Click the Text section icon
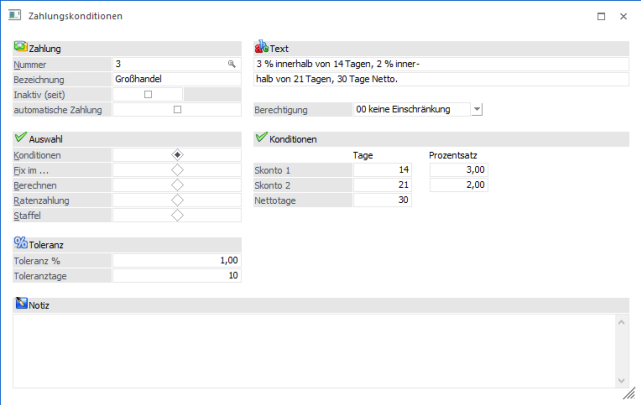 (x=262, y=47)
